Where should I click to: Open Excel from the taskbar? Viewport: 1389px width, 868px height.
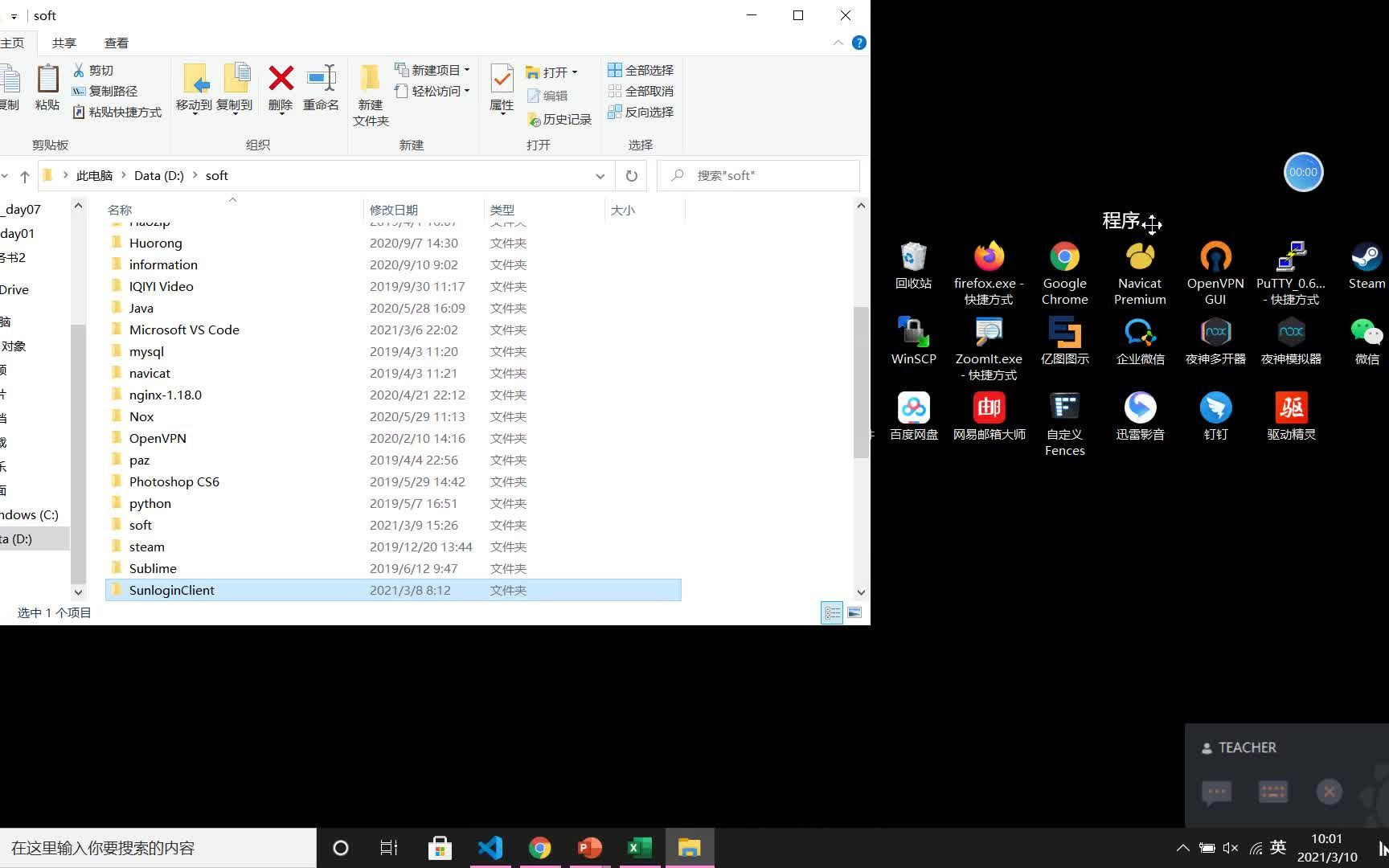coord(640,848)
